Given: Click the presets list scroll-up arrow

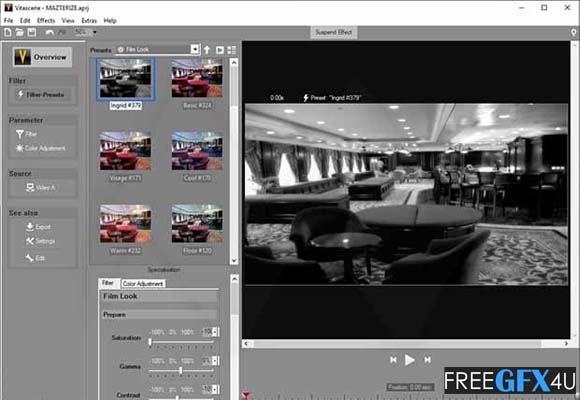Looking at the screenshot, I should [234, 62].
